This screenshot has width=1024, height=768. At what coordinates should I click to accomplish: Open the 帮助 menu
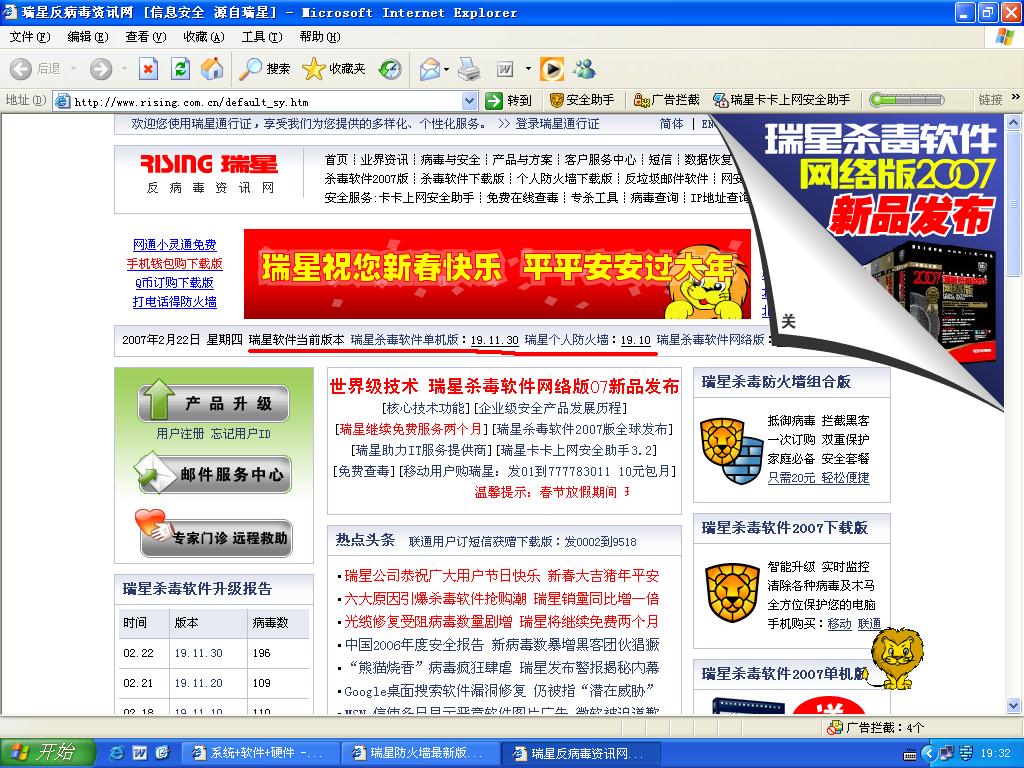[320, 37]
